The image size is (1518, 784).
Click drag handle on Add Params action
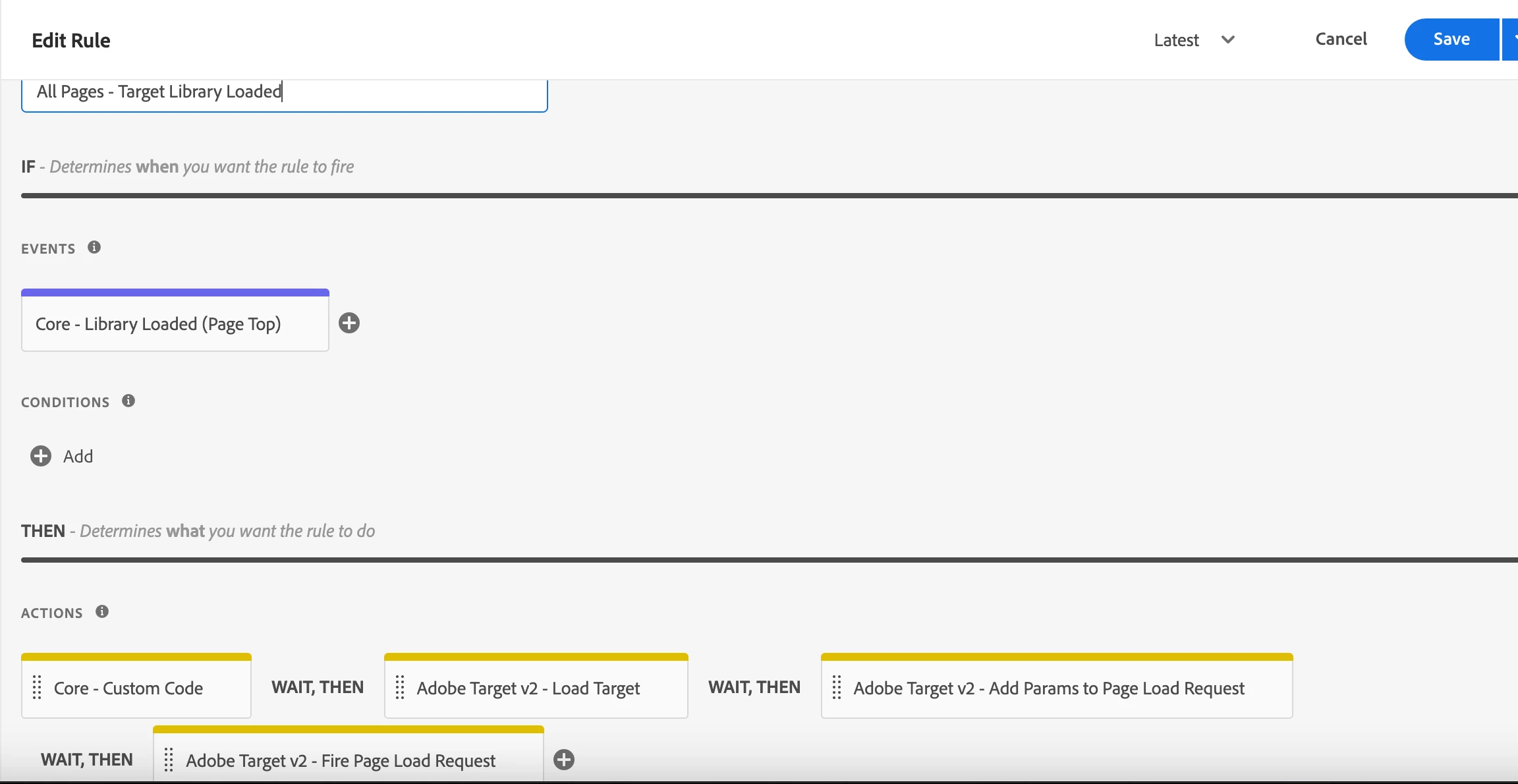tap(837, 688)
